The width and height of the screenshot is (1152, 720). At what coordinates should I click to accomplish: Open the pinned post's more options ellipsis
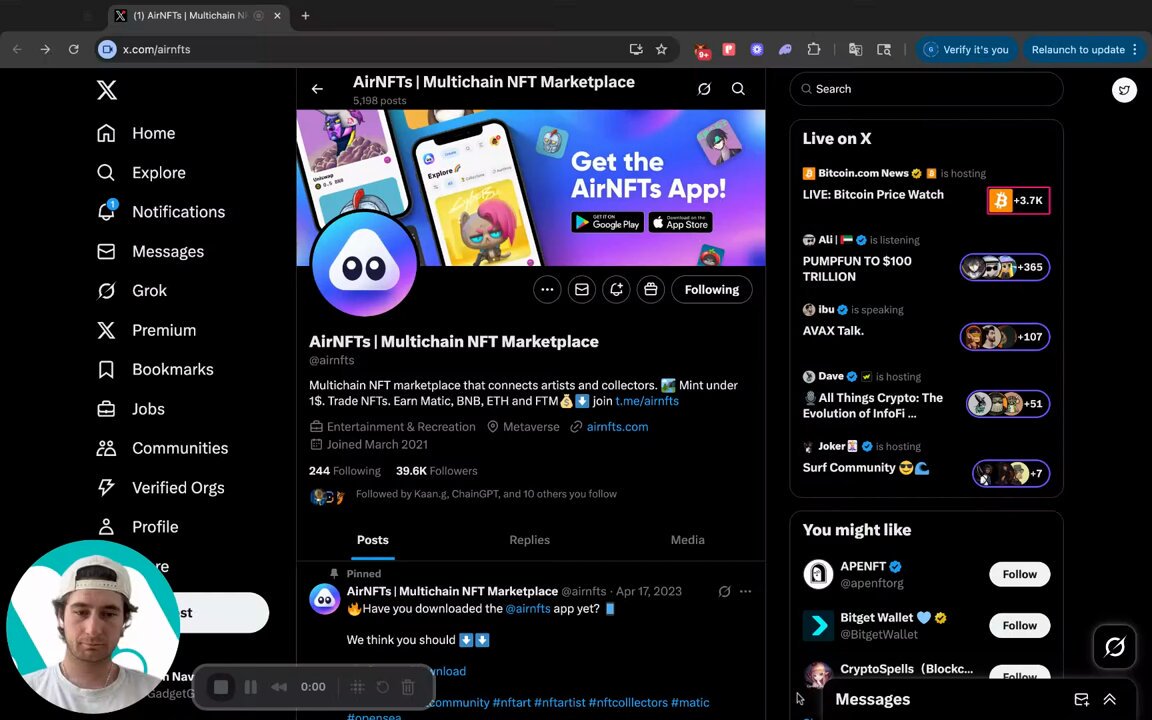[x=746, y=591]
